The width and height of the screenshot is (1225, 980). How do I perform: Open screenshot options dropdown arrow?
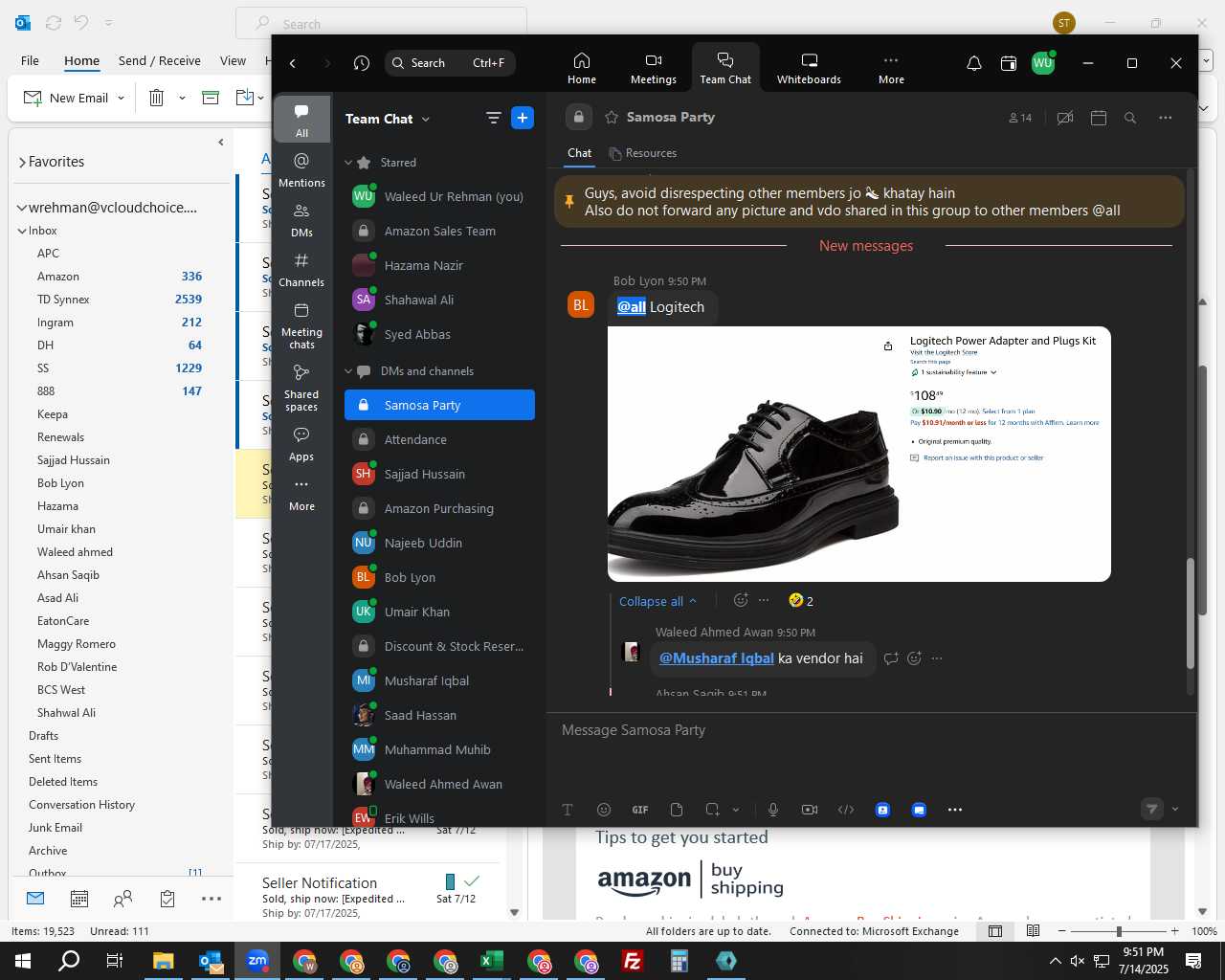(x=736, y=810)
